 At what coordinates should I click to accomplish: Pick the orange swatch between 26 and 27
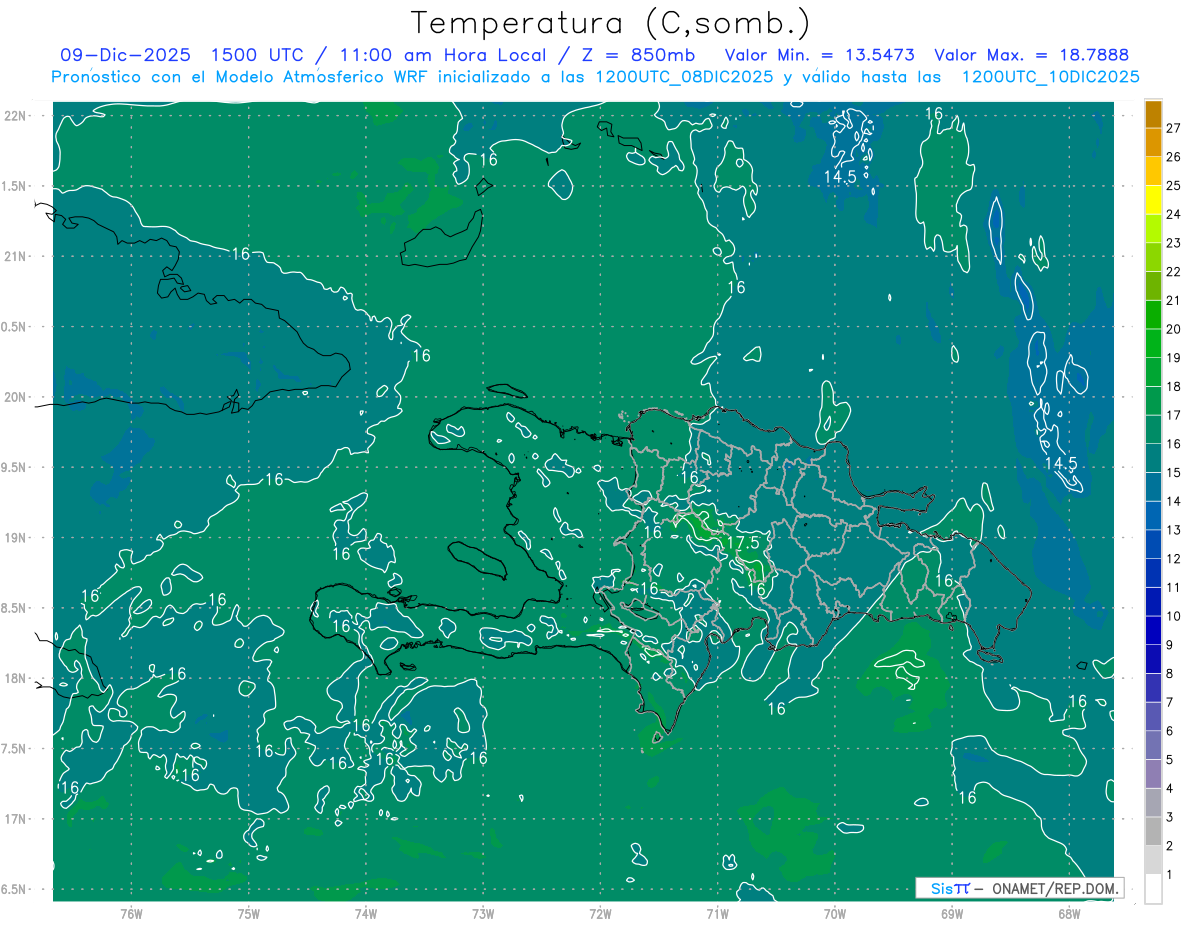point(1153,142)
